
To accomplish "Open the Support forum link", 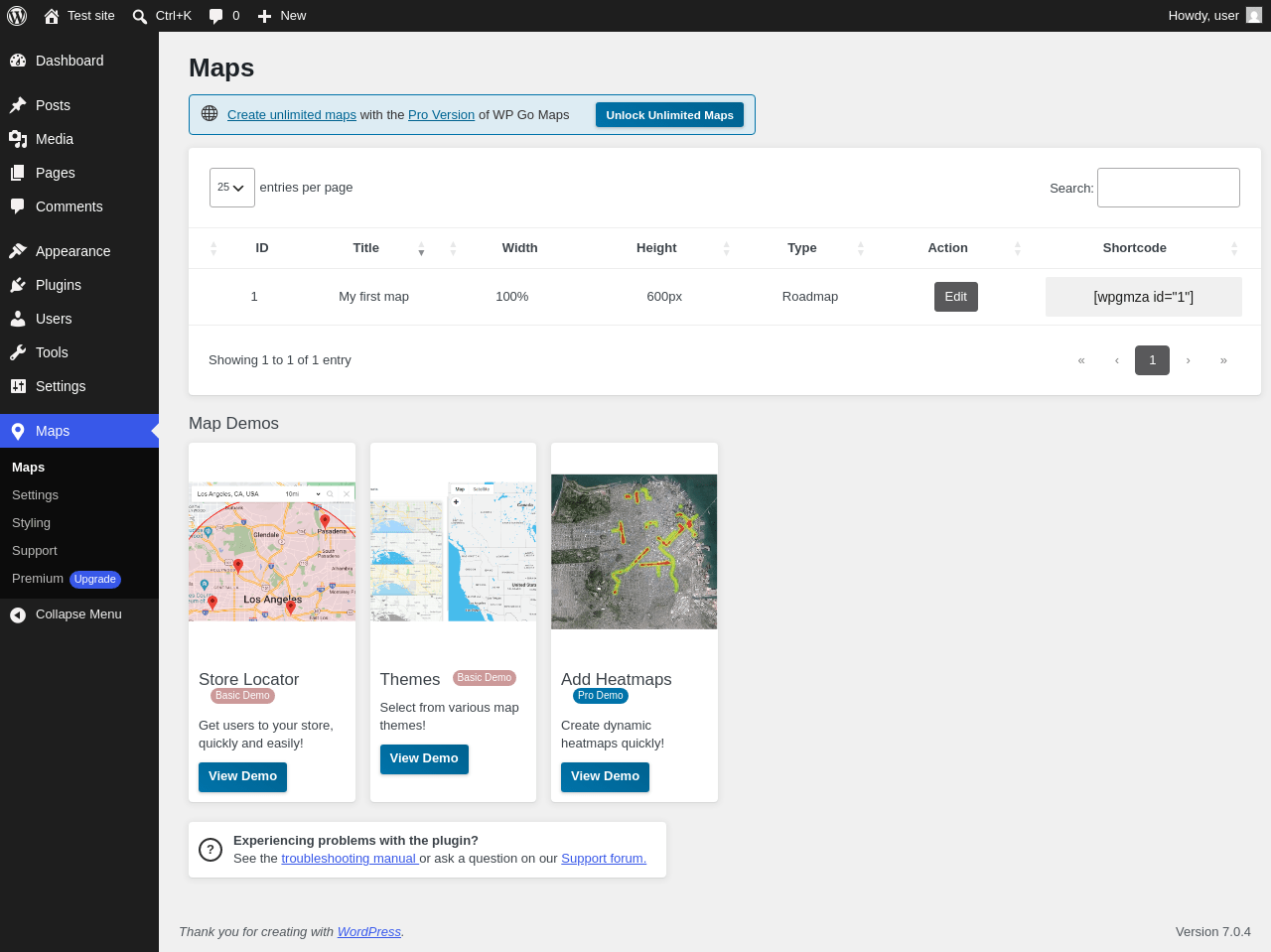I will click(604, 859).
